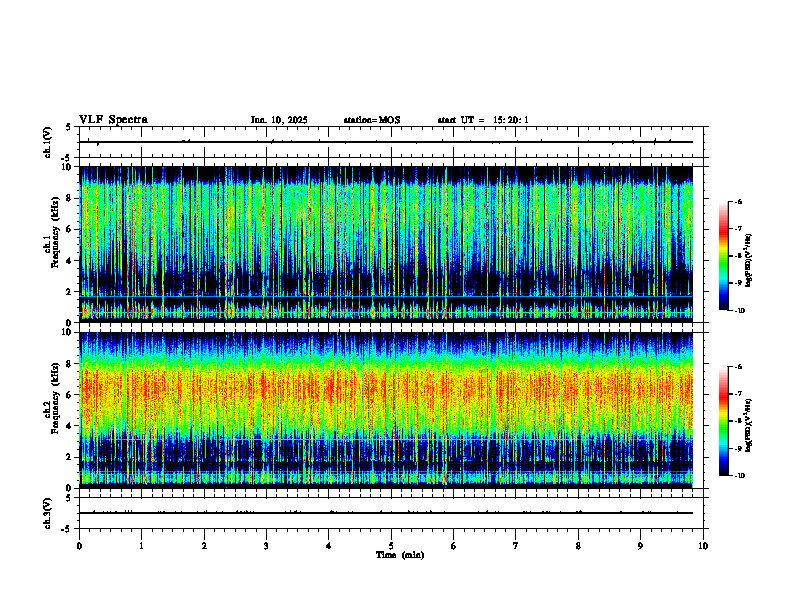Click time axis tick label "1"

pyautogui.click(x=141, y=546)
